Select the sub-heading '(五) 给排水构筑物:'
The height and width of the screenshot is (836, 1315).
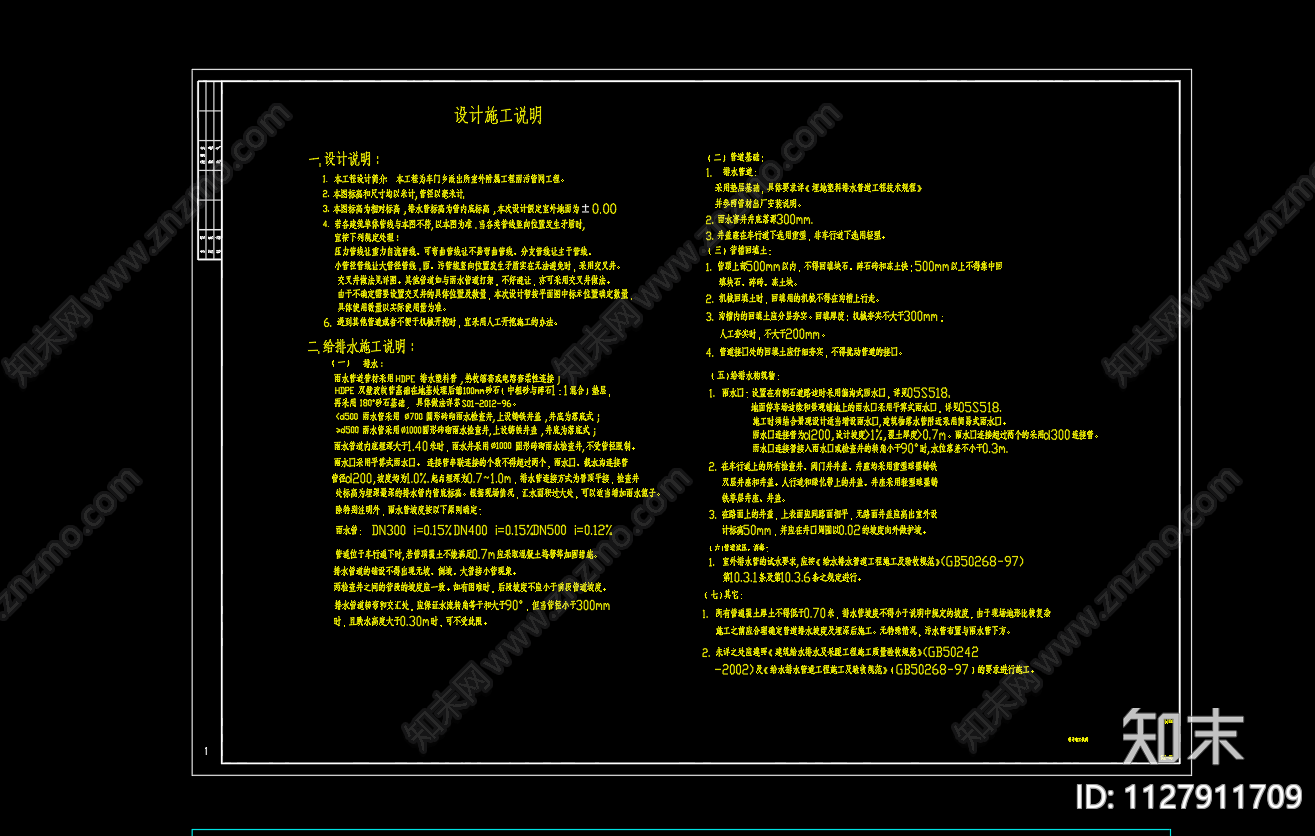click(747, 375)
